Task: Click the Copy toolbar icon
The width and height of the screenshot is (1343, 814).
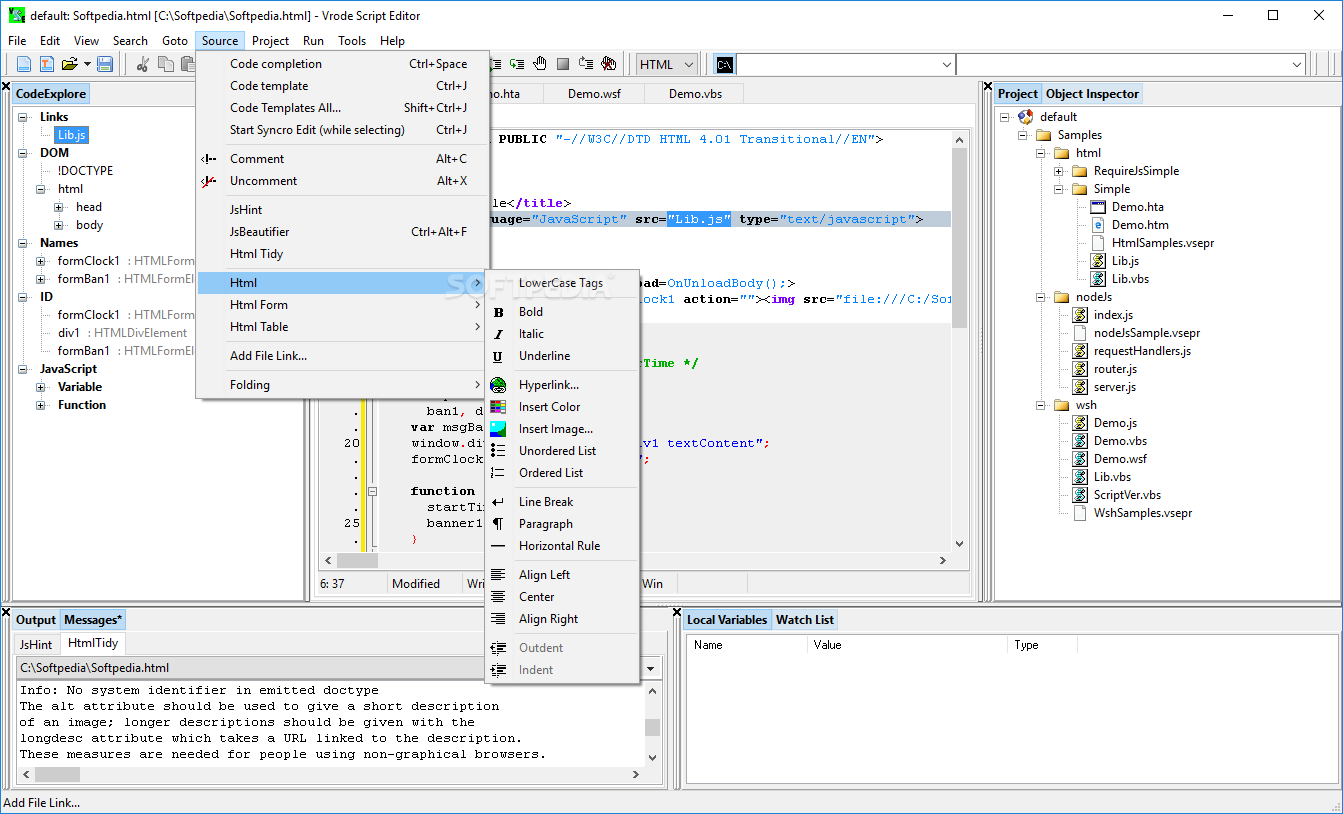Action: tap(165, 64)
